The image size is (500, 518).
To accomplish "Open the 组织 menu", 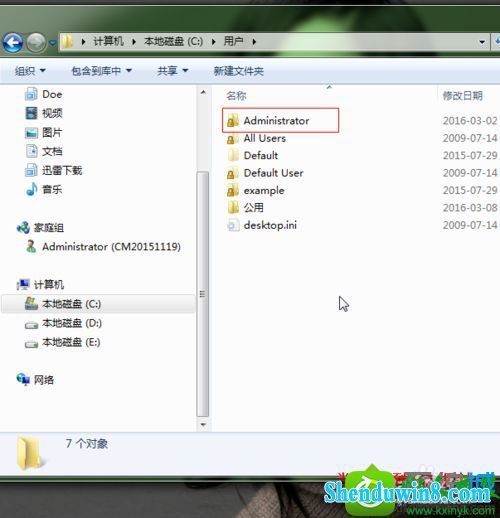I will pos(30,71).
